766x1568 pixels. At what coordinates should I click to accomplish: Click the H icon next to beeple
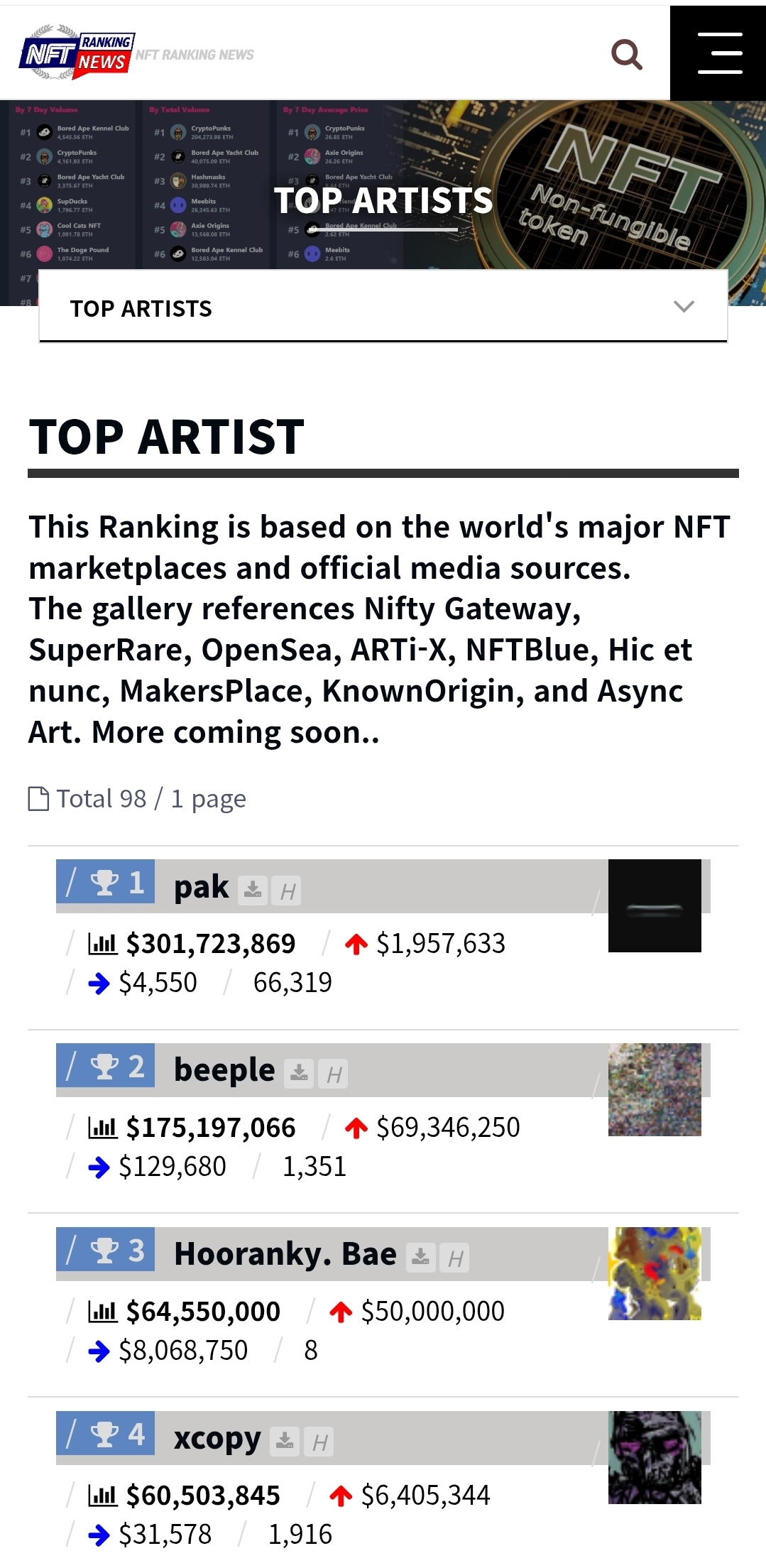point(334,1074)
